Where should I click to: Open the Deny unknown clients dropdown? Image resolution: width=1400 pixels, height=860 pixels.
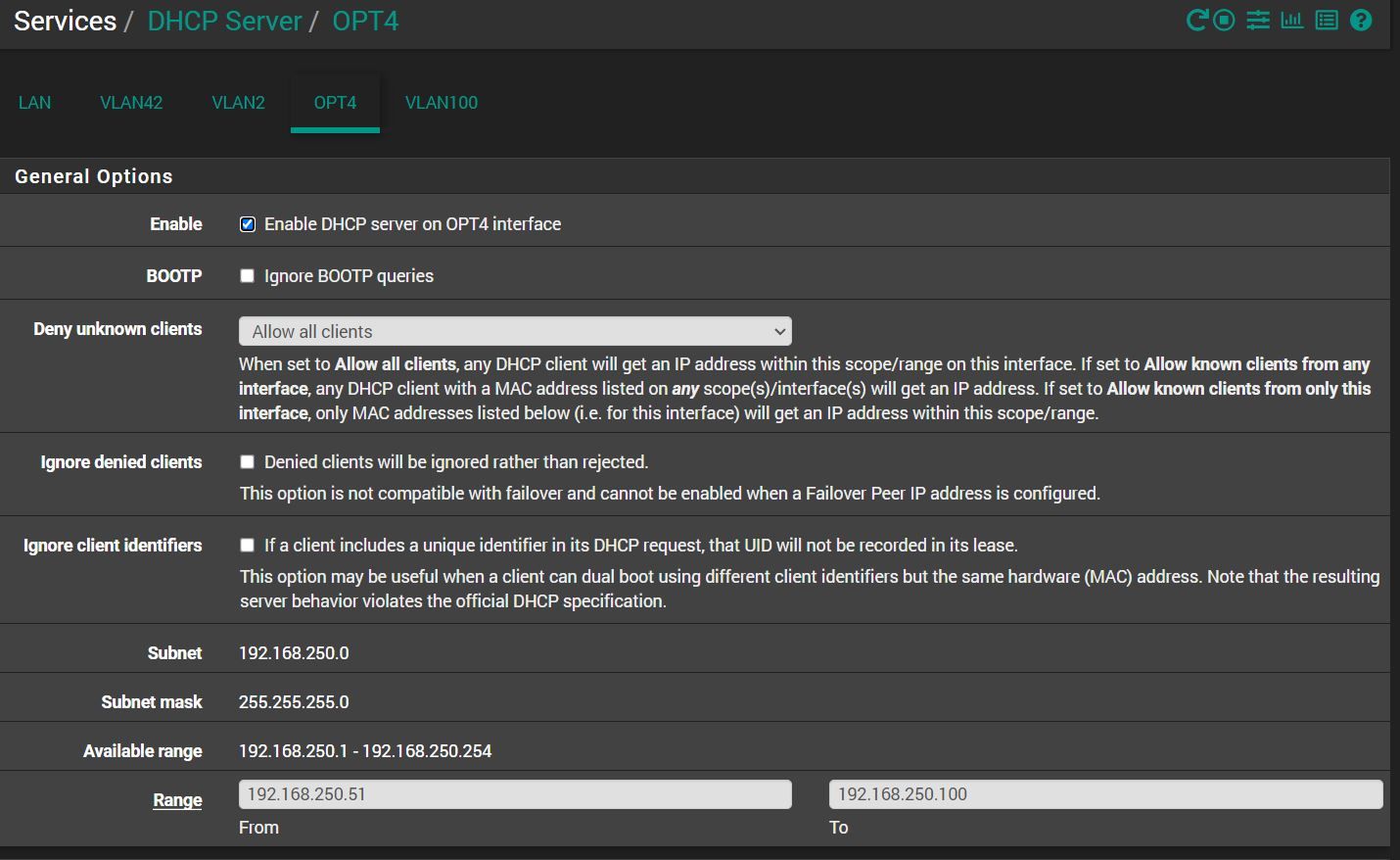(x=515, y=331)
